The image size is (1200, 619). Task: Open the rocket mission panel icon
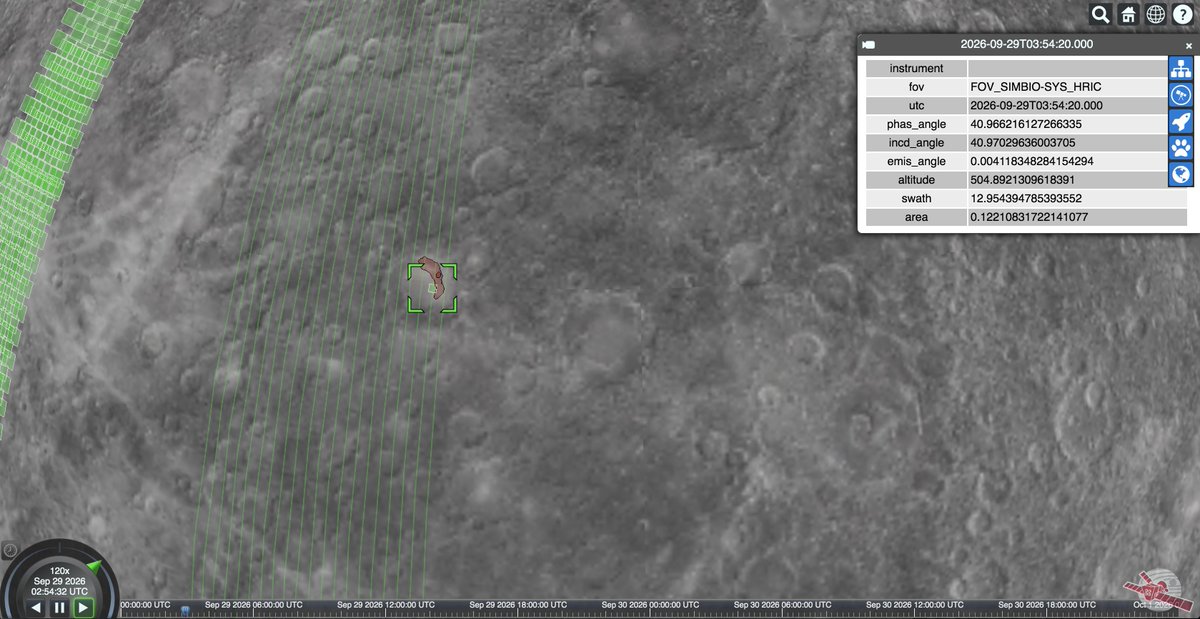1181,121
